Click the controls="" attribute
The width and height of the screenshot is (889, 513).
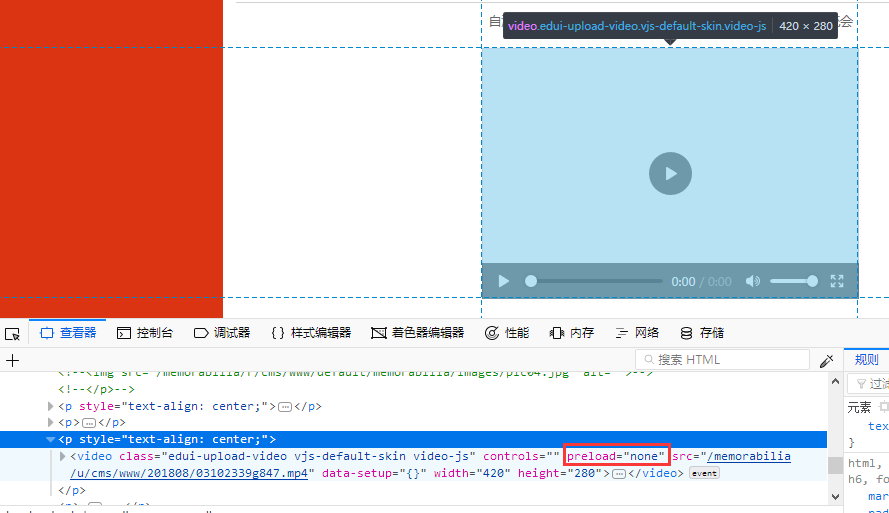tap(521, 456)
